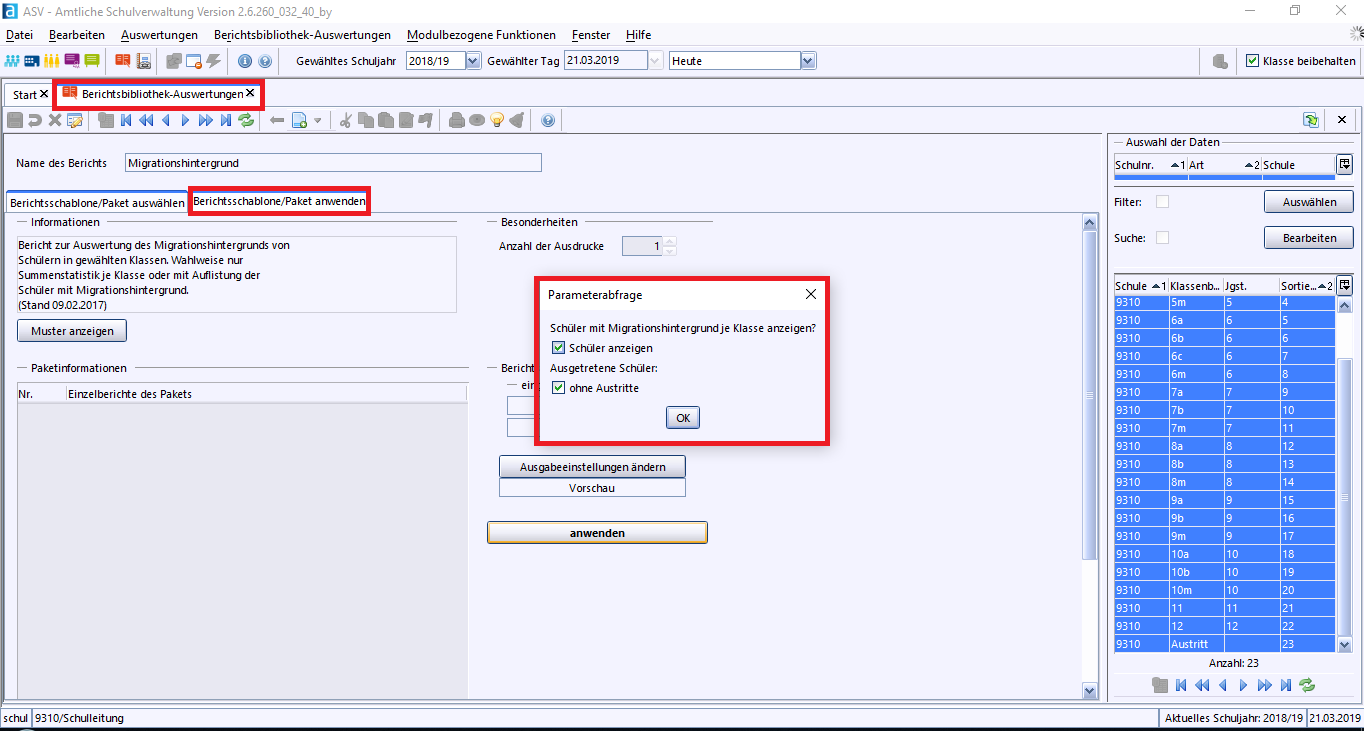The image size is (1364, 731).
Task: Click the printer icon in secondary toolbar
Action: (x=457, y=120)
